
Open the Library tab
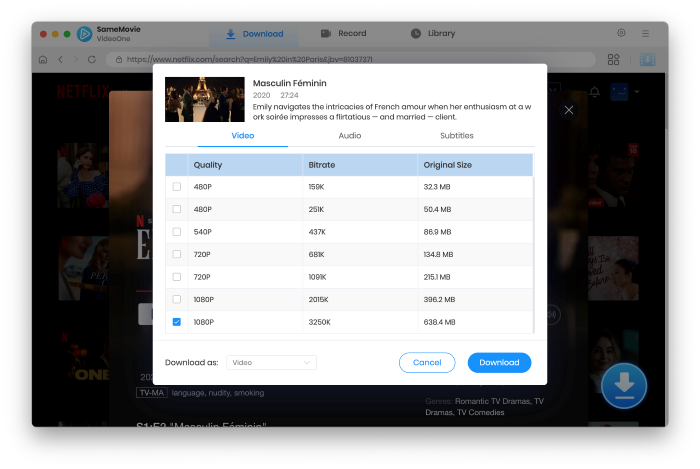[433, 33]
